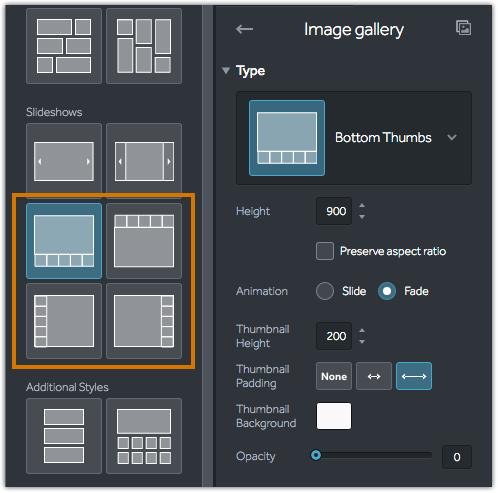
Task: Decrease Thumbnail Height with the down arrow
Action: pyautogui.click(x=362, y=342)
